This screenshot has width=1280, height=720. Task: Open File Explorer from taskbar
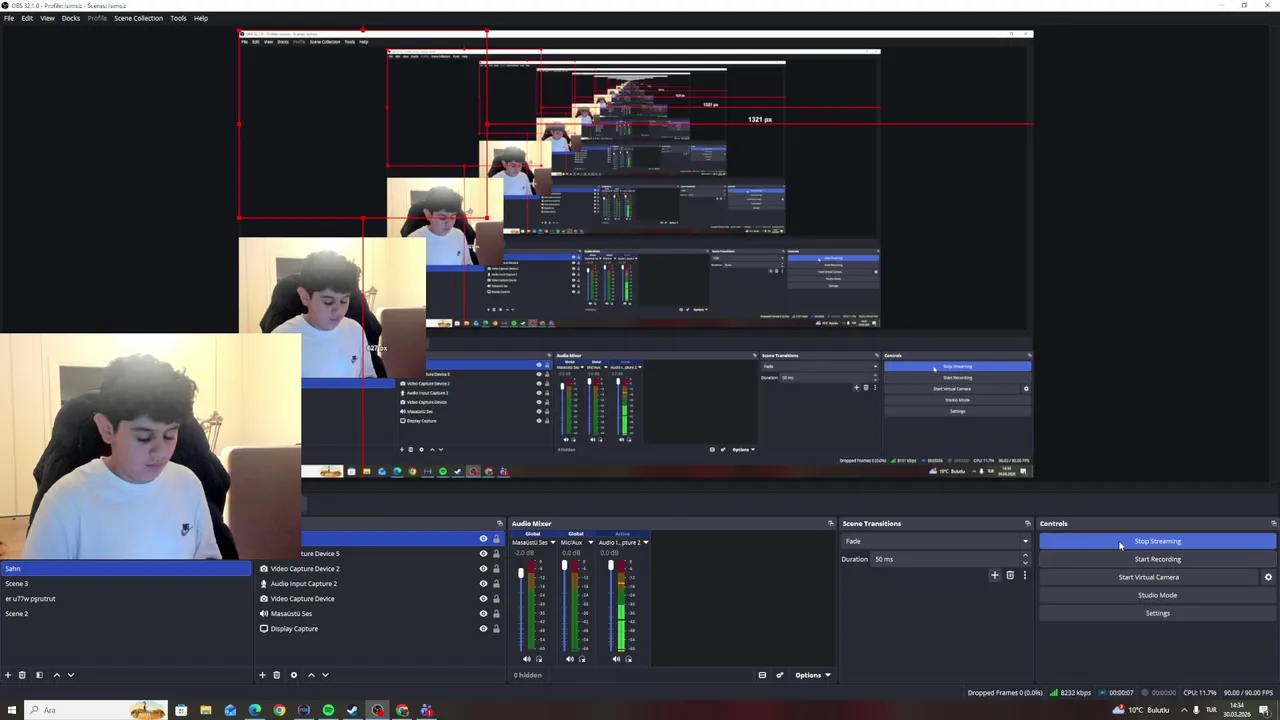[206, 710]
